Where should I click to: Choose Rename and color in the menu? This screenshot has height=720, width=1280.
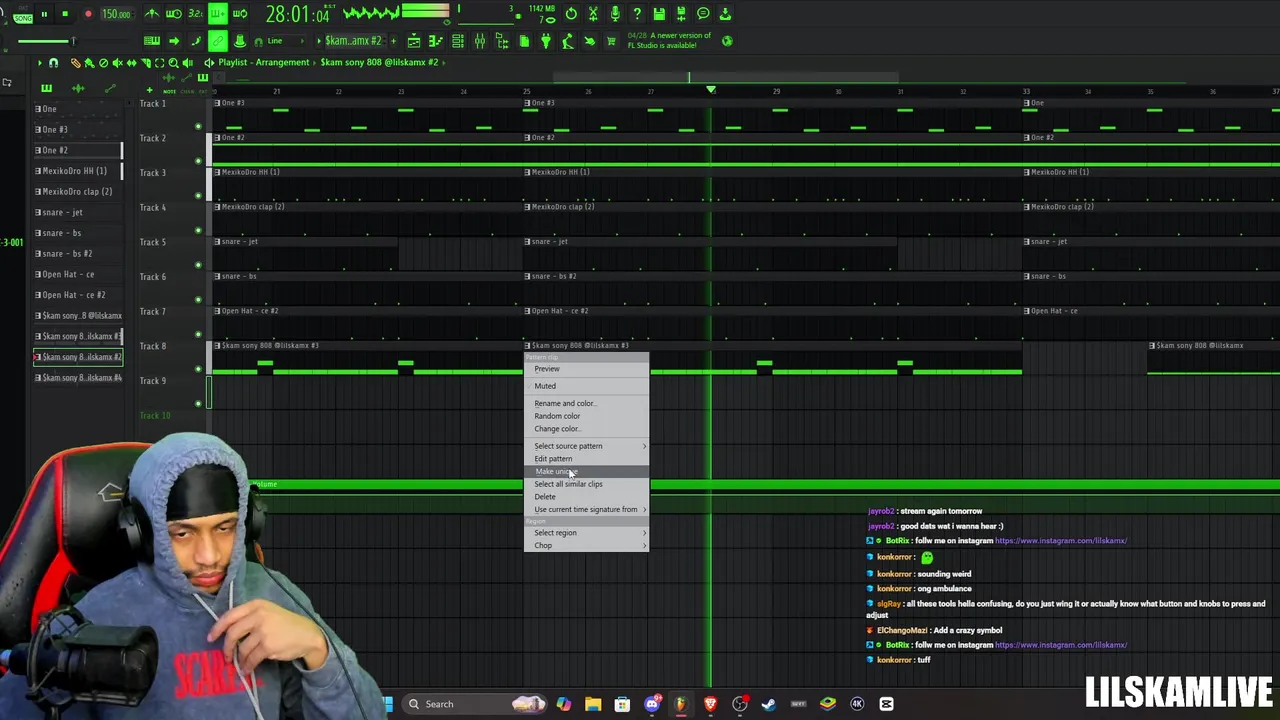click(587, 403)
